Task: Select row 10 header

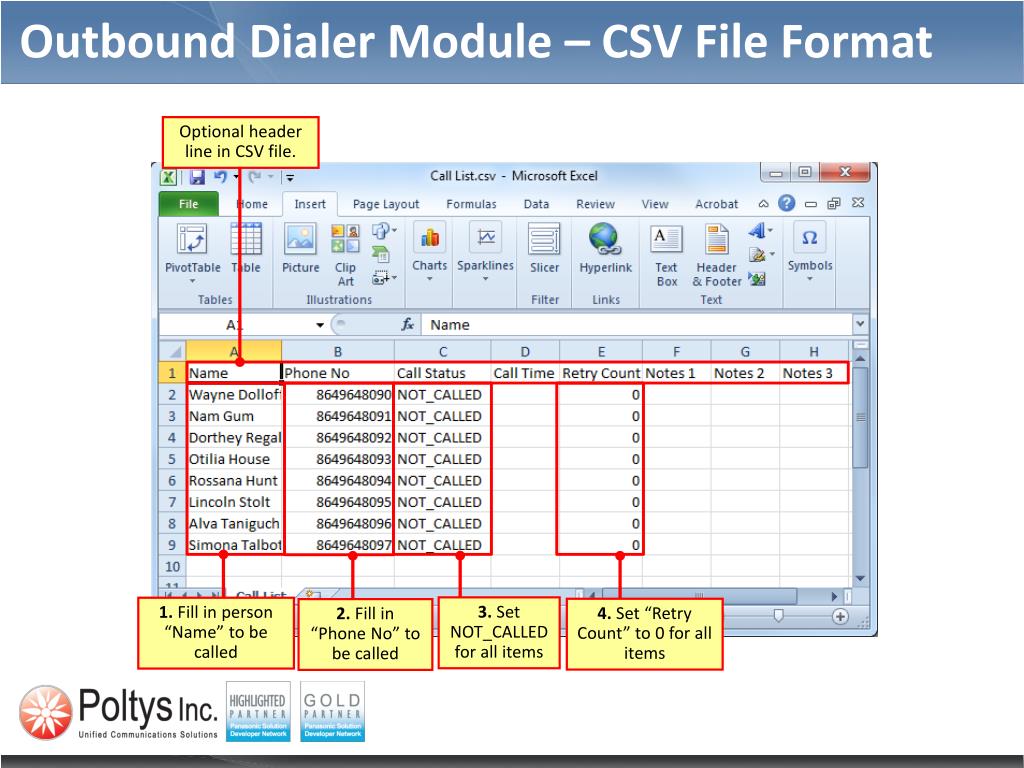Action: (172, 566)
